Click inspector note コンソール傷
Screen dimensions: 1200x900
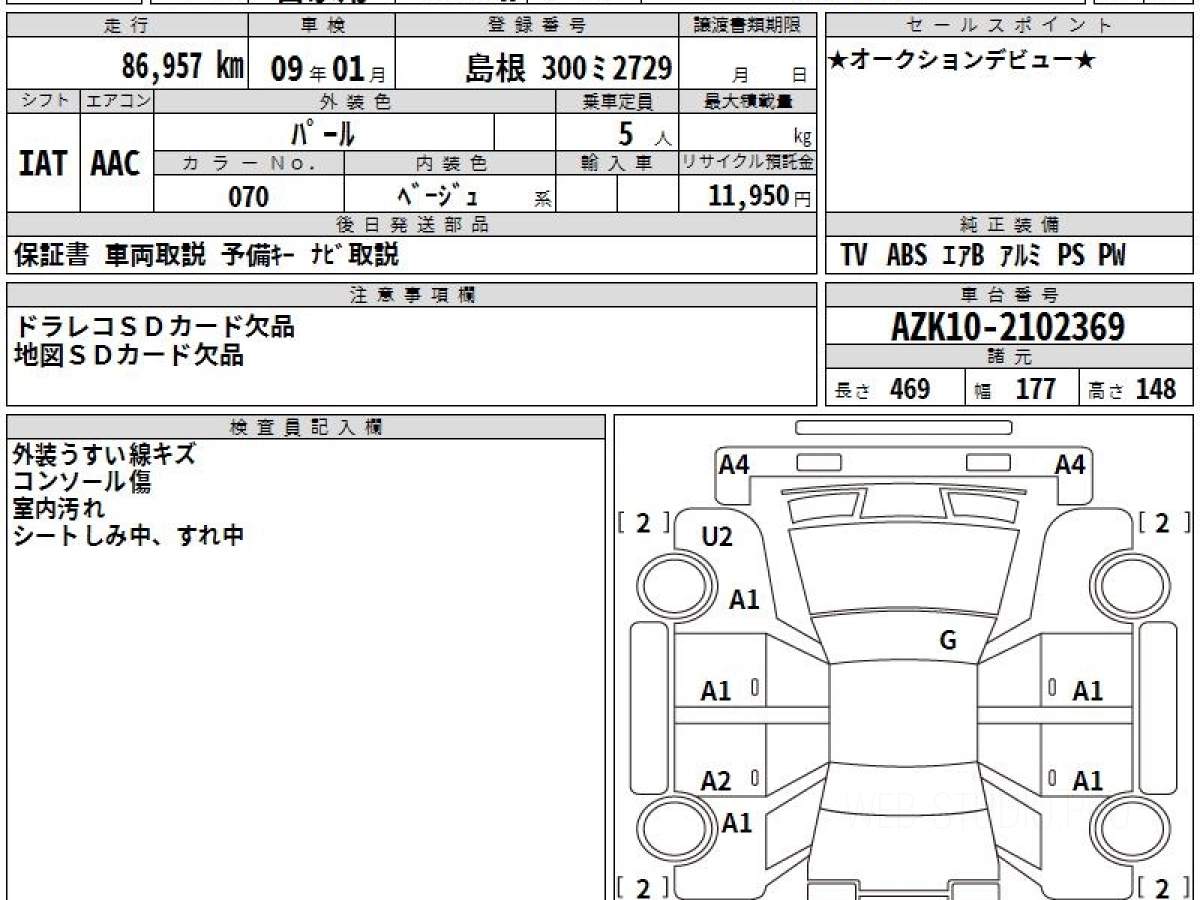pyautogui.click(x=82, y=481)
